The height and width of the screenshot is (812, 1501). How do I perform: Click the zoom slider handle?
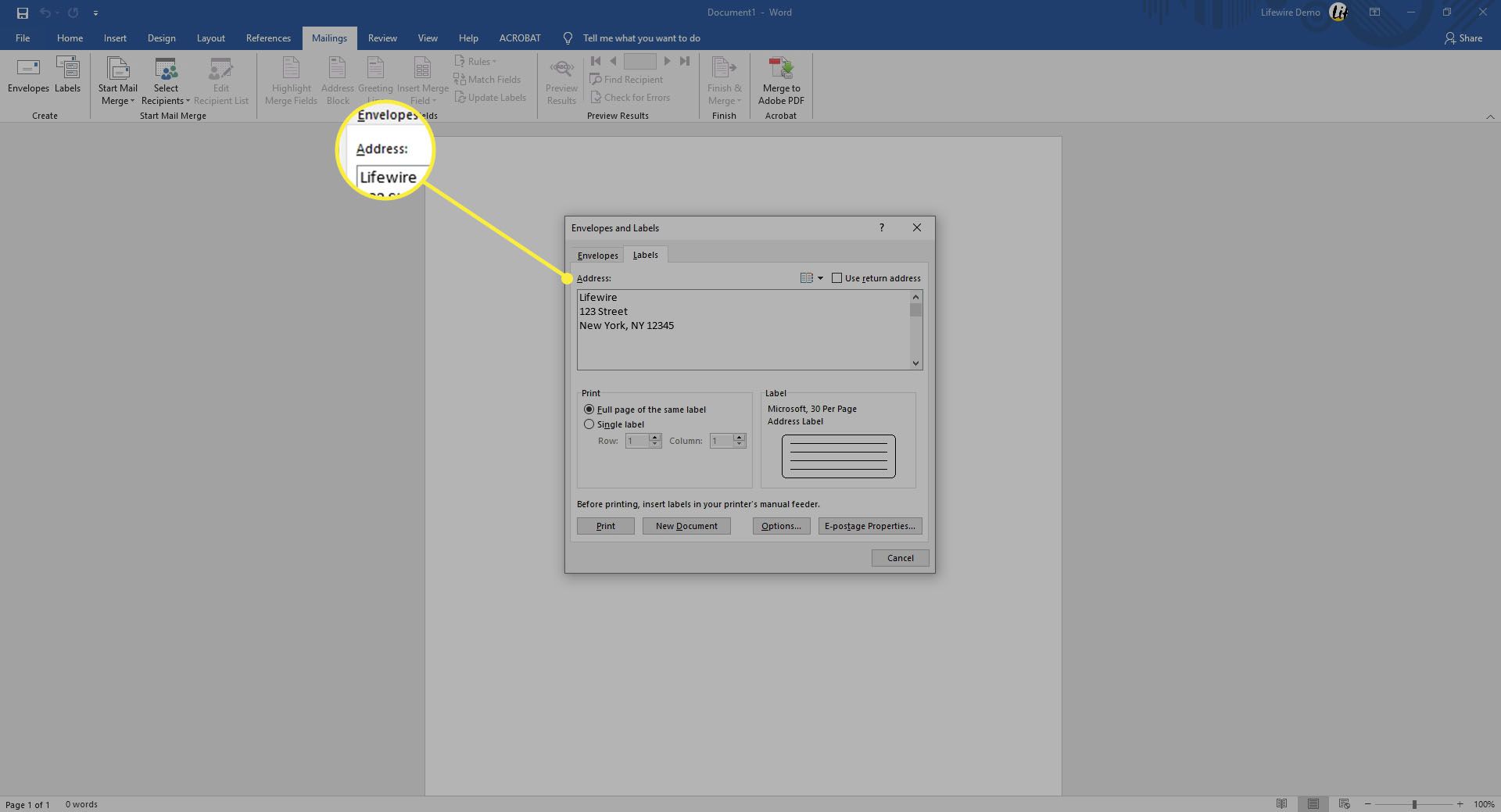click(x=1413, y=804)
